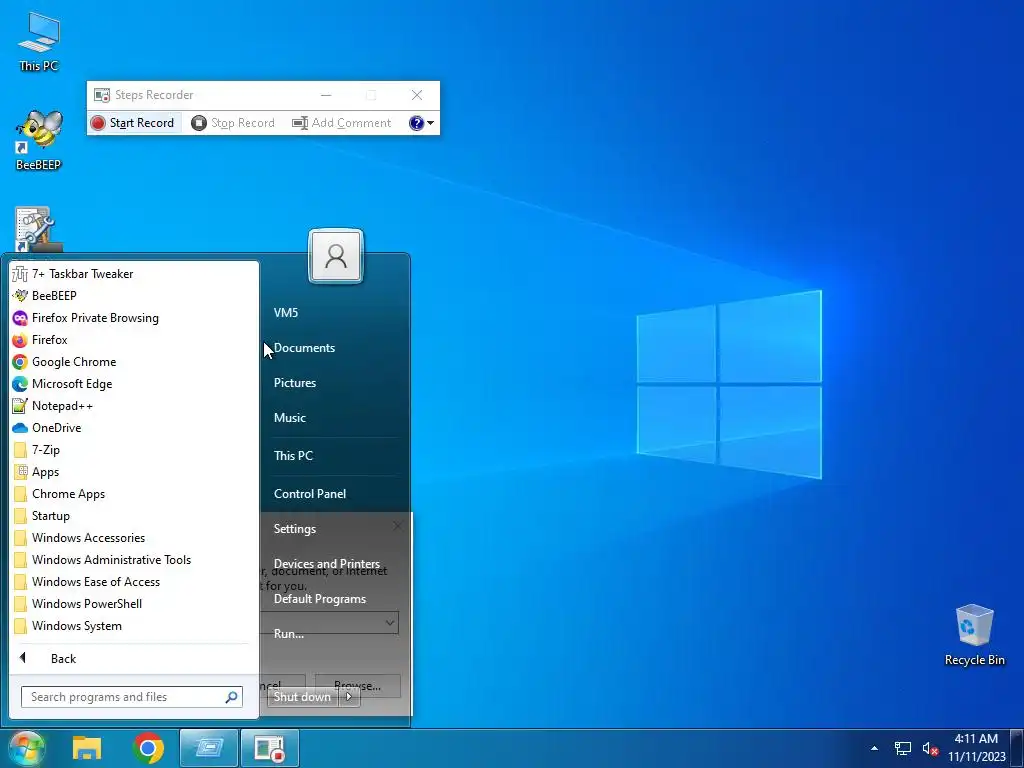Screen dimensions: 1024x768
Task: Open the Steps Recorder help dropdown
Action: tap(422, 123)
